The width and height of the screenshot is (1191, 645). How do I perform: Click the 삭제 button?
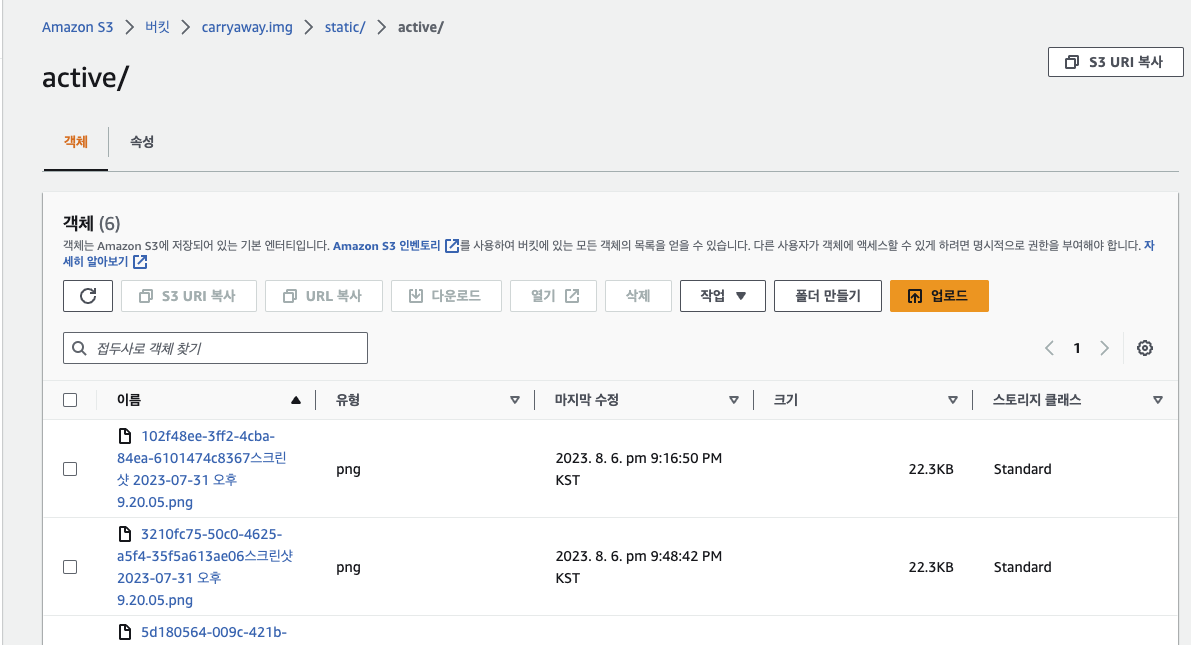click(638, 296)
